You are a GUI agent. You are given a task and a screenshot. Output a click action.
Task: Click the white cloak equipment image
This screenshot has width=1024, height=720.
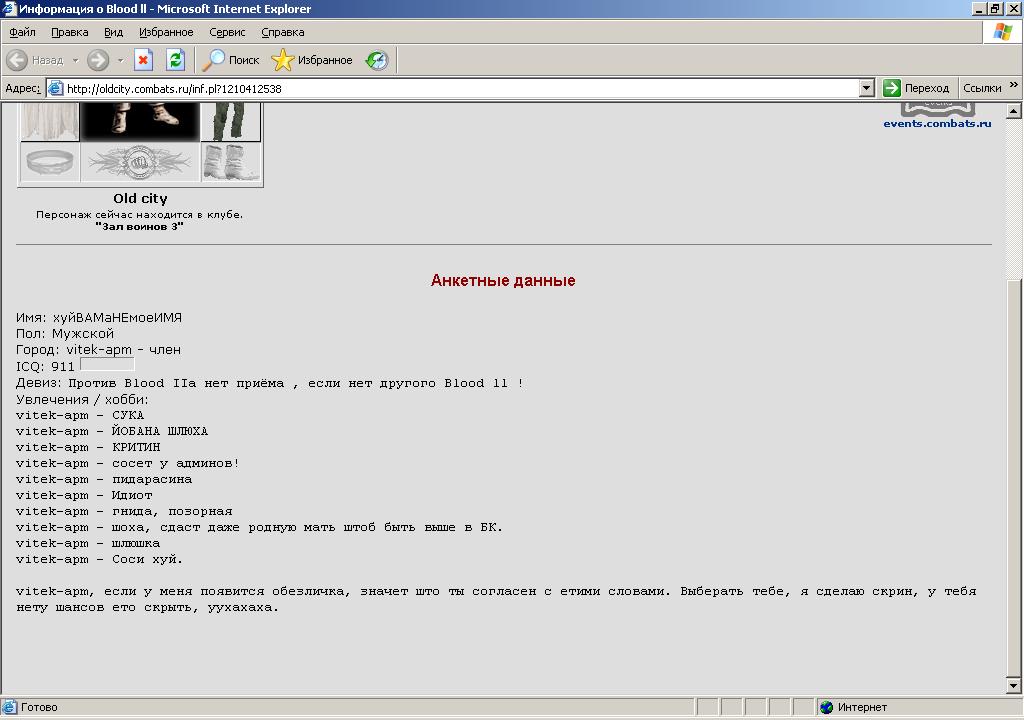pyautogui.click(x=50, y=121)
